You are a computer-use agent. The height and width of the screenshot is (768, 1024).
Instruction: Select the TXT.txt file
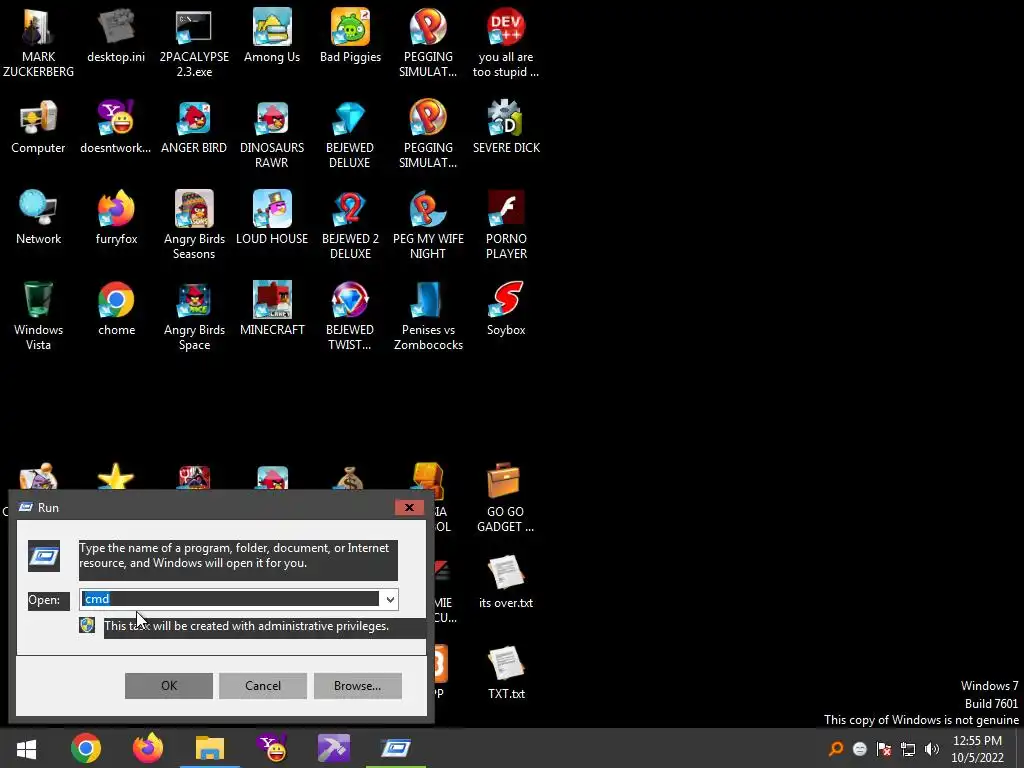(x=506, y=673)
